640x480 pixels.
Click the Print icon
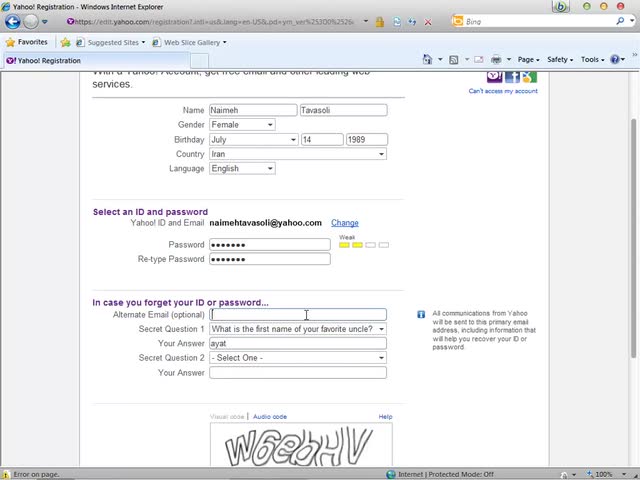(x=496, y=60)
